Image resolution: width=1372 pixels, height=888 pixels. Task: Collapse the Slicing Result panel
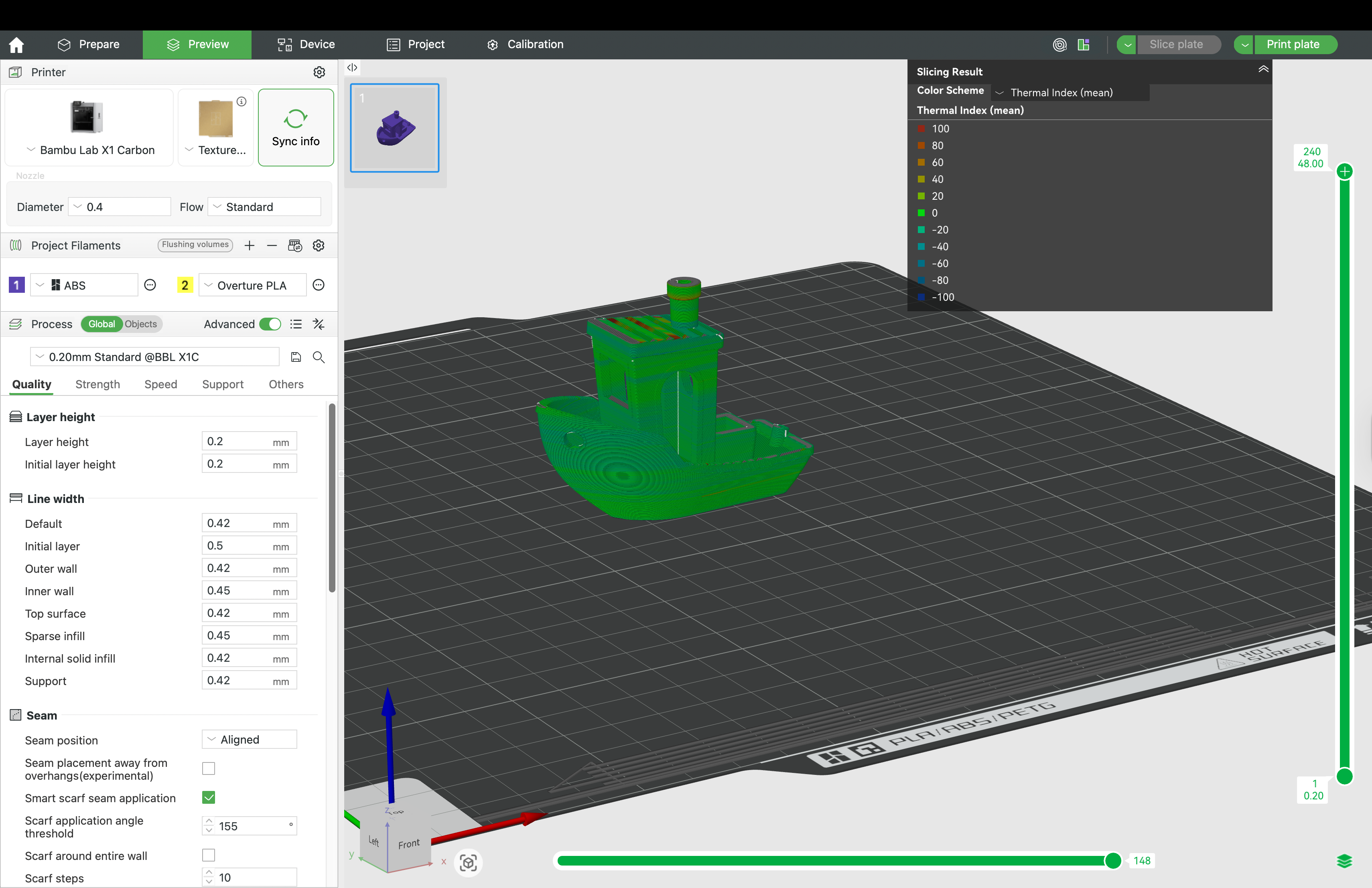[x=1262, y=70]
